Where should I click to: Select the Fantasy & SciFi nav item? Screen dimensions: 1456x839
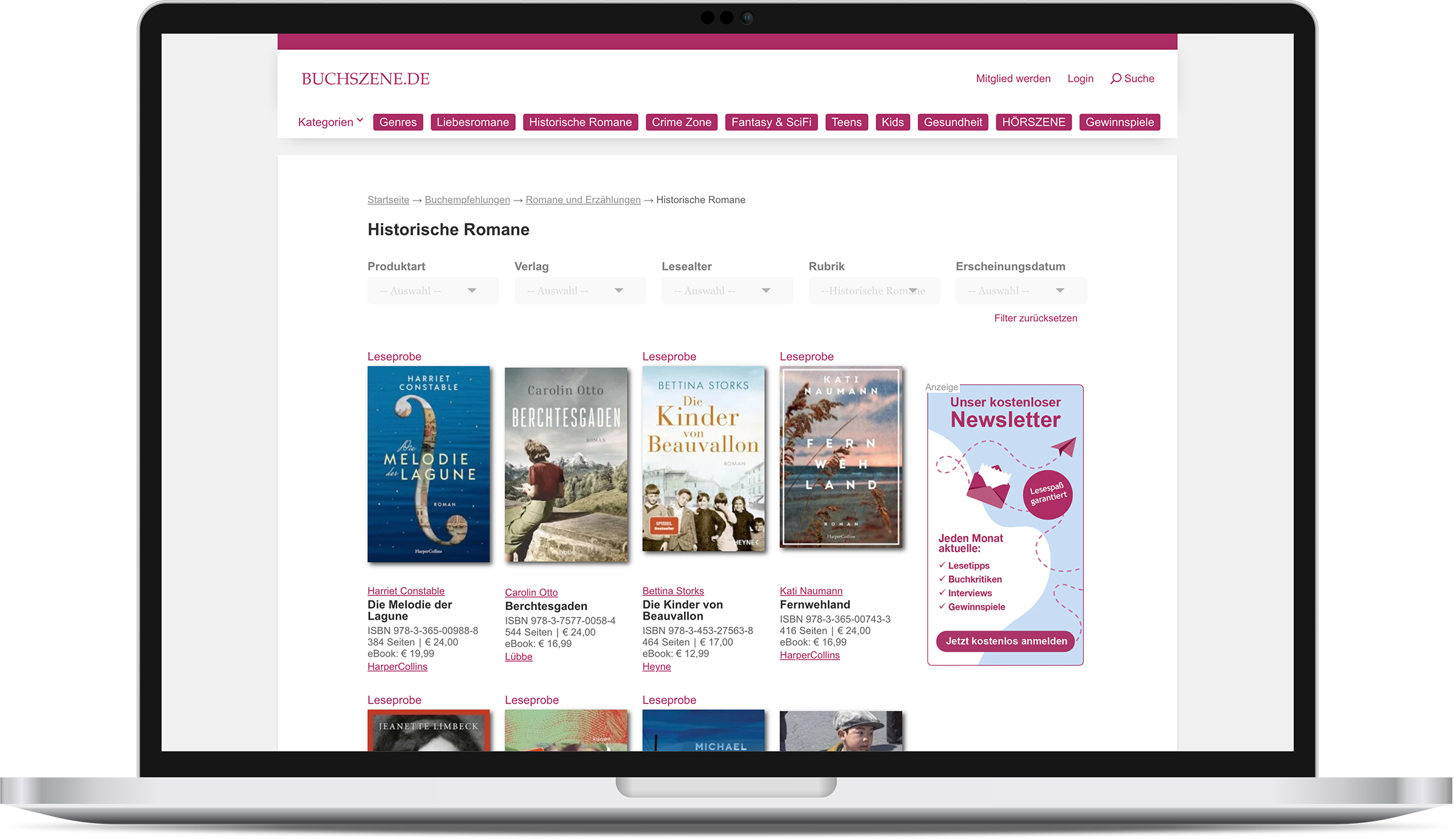(771, 122)
